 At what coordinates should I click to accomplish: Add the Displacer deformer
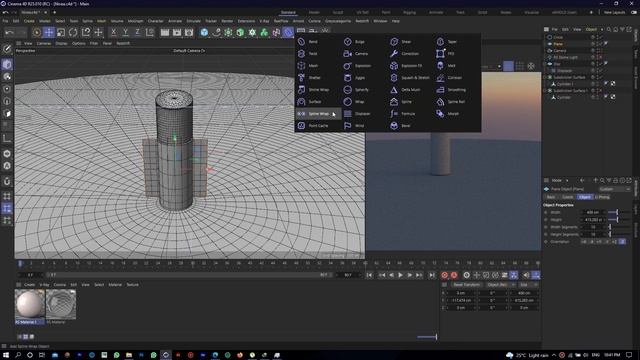[357, 114]
